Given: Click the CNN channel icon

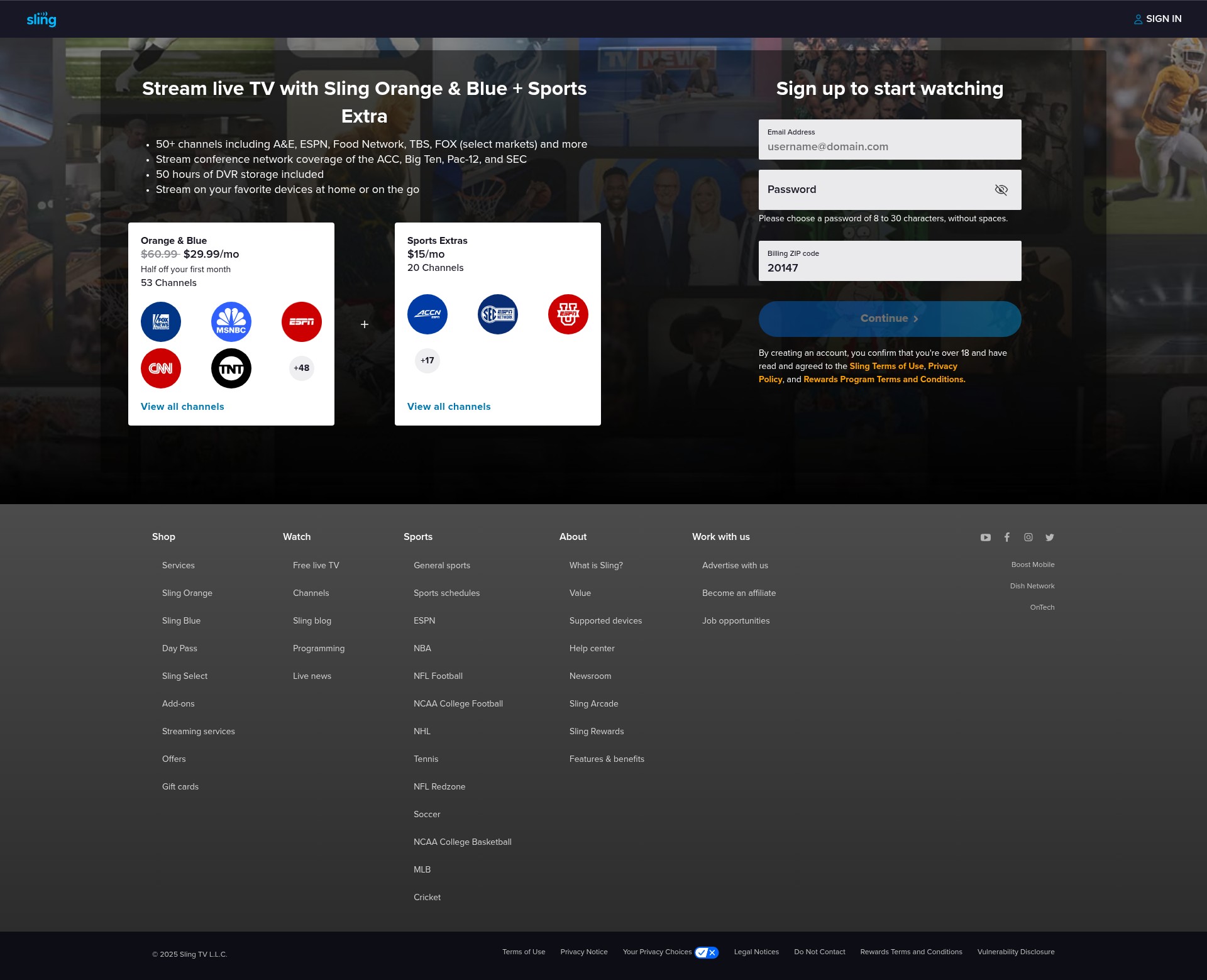Looking at the screenshot, I should coord(161,368).
